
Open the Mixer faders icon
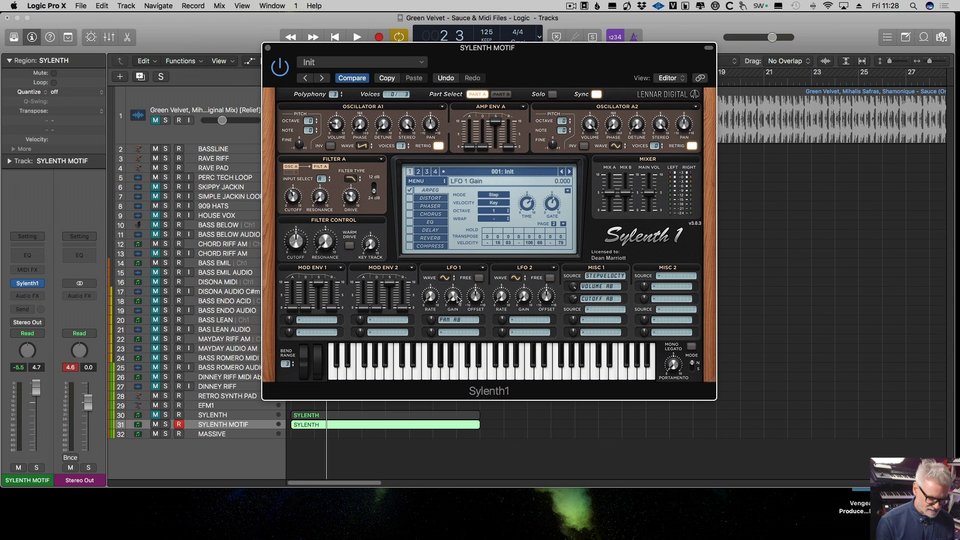click(x=109, y=37)
